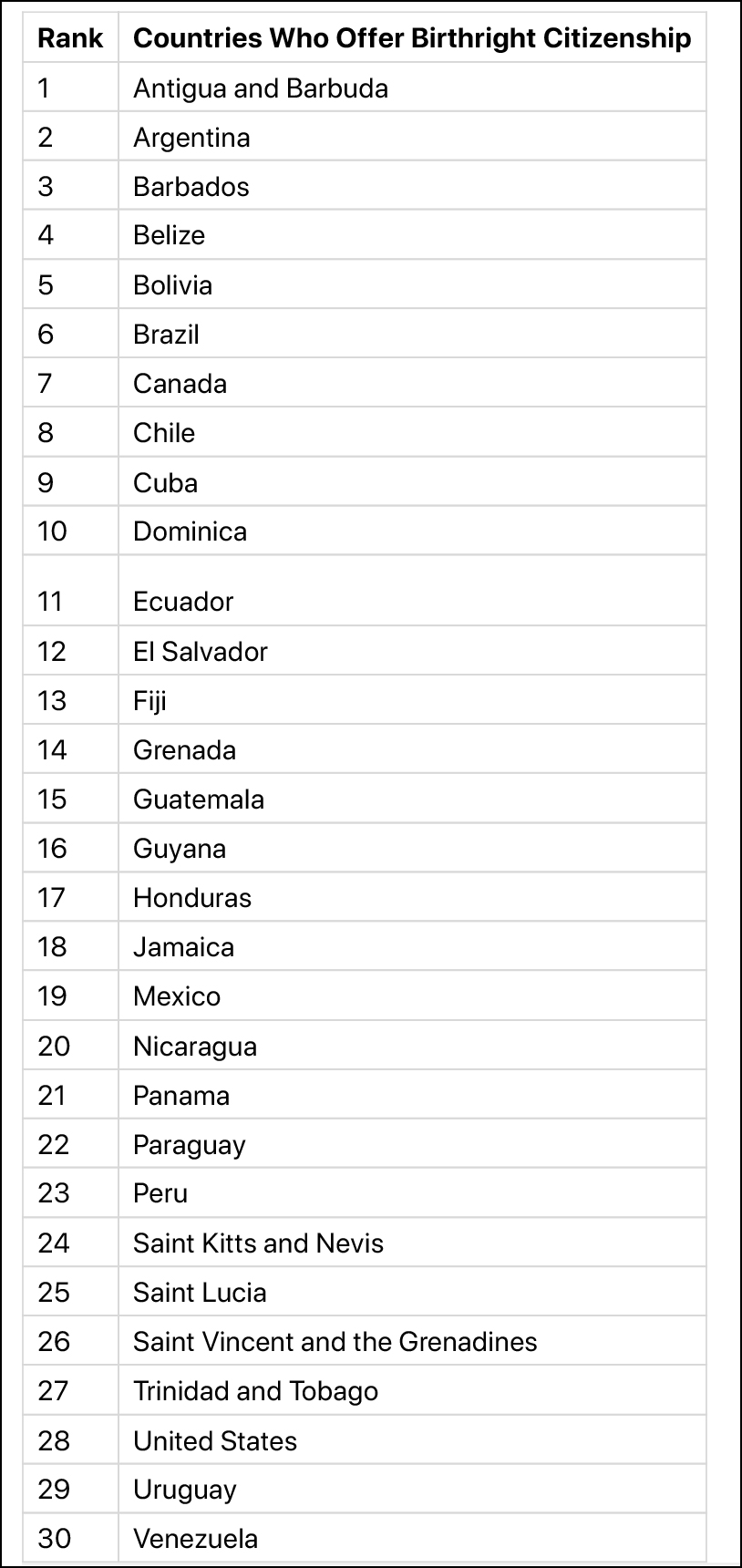Click the Countries Who Offer Birthright Citizenship header
The height and width of the screenshot is (1568, 742).
coord(412,38)
